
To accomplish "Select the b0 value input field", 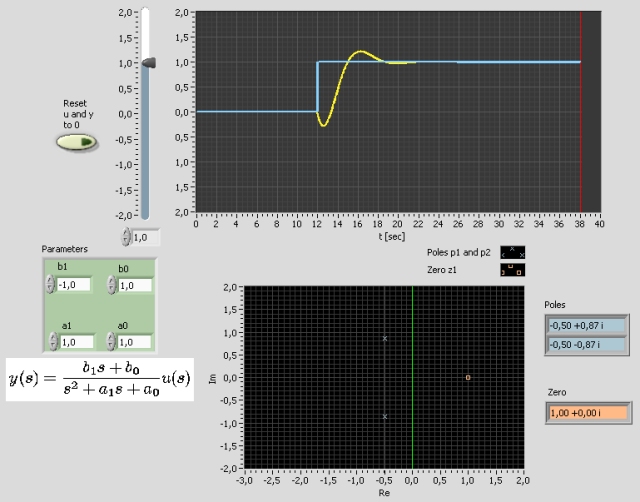I will pyautogui.click(x=134, y=285).
